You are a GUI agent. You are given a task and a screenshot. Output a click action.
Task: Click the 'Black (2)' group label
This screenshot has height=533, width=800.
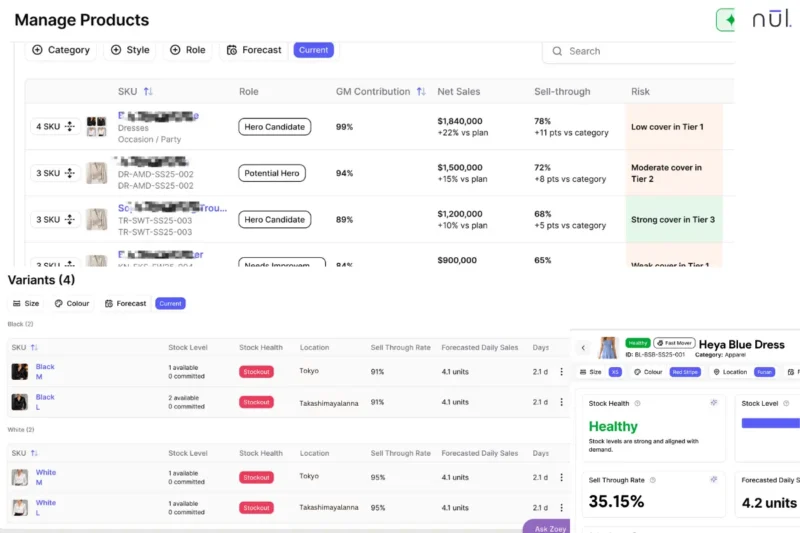click(x=20, y=324)
